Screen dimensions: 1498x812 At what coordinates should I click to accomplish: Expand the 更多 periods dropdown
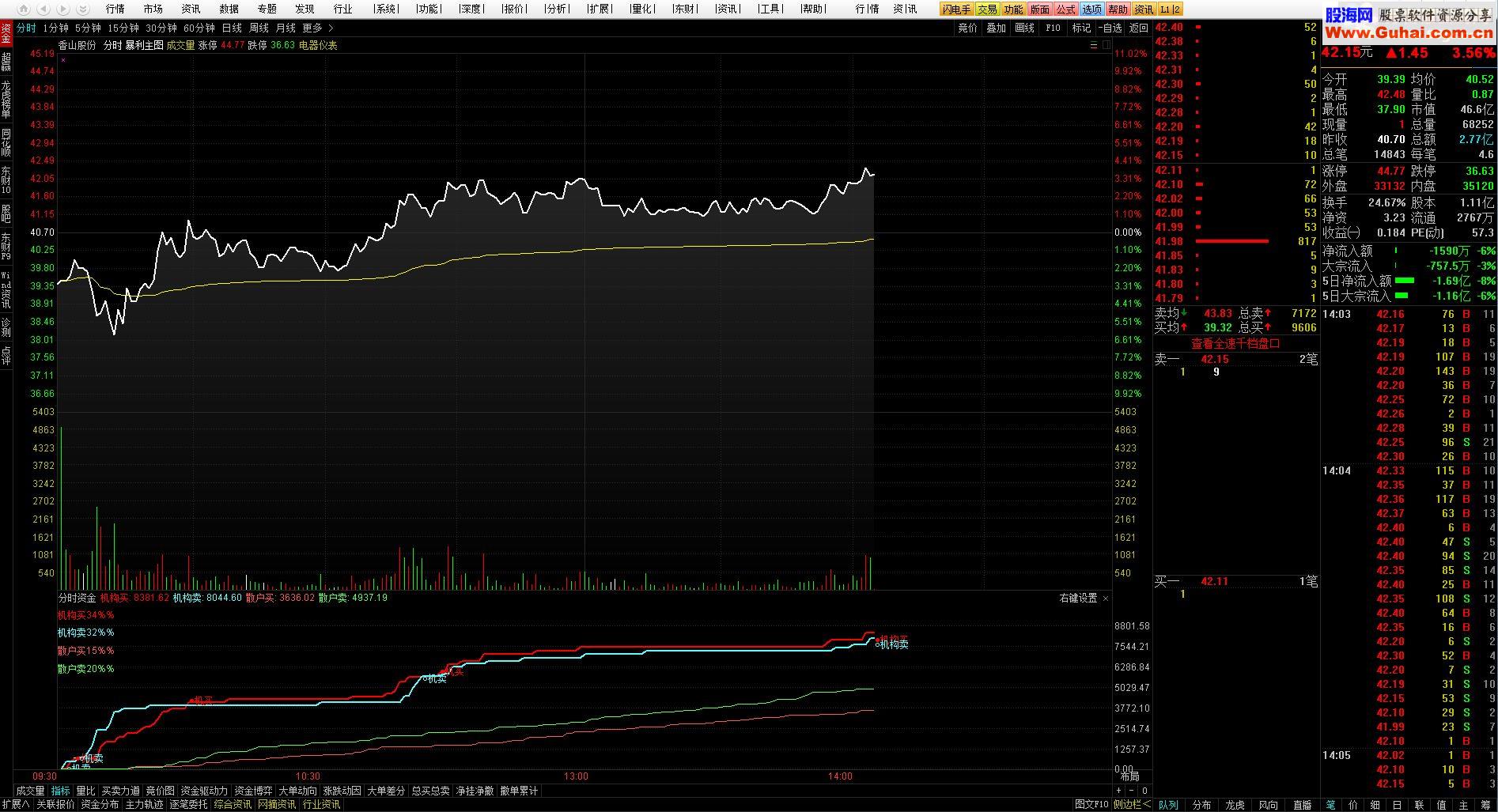tap(318, 28)
